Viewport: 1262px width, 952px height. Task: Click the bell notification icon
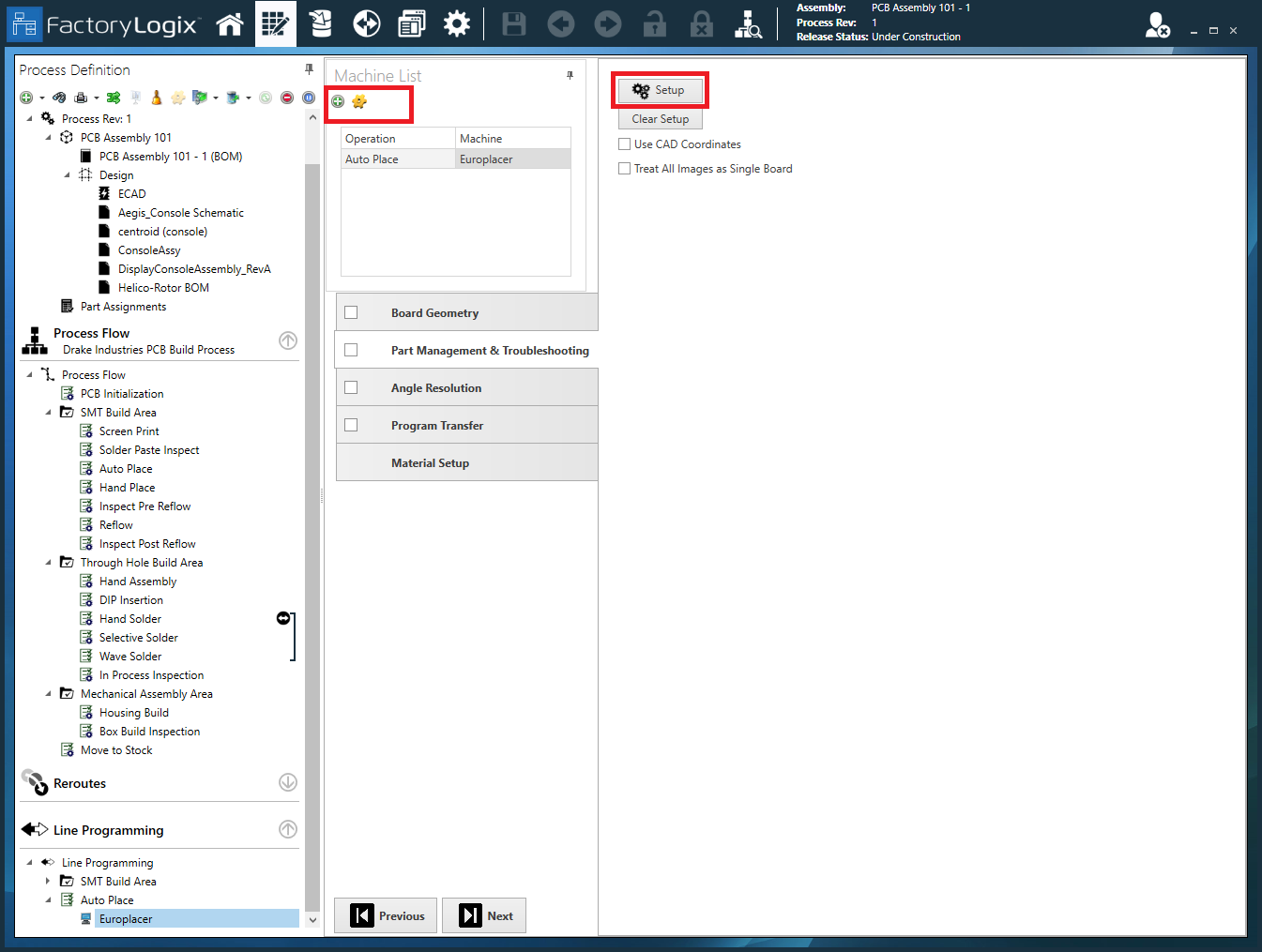(x=157, y=97)
